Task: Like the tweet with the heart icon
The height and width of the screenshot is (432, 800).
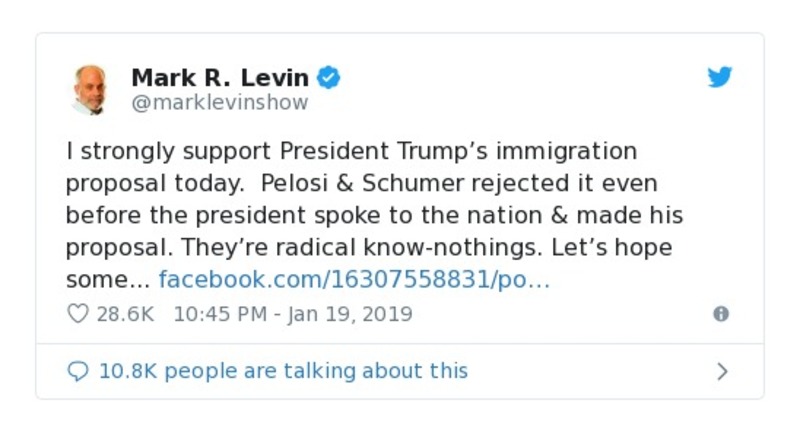Action: [x=77, y=314]
